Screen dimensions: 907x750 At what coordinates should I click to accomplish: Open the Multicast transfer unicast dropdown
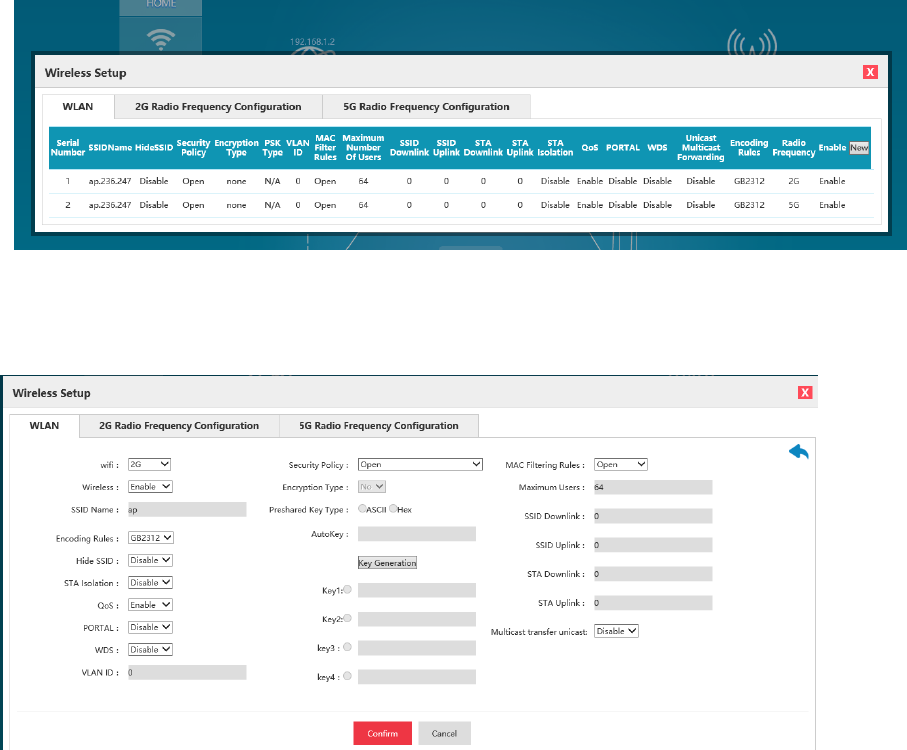click(x=616, y=631)
